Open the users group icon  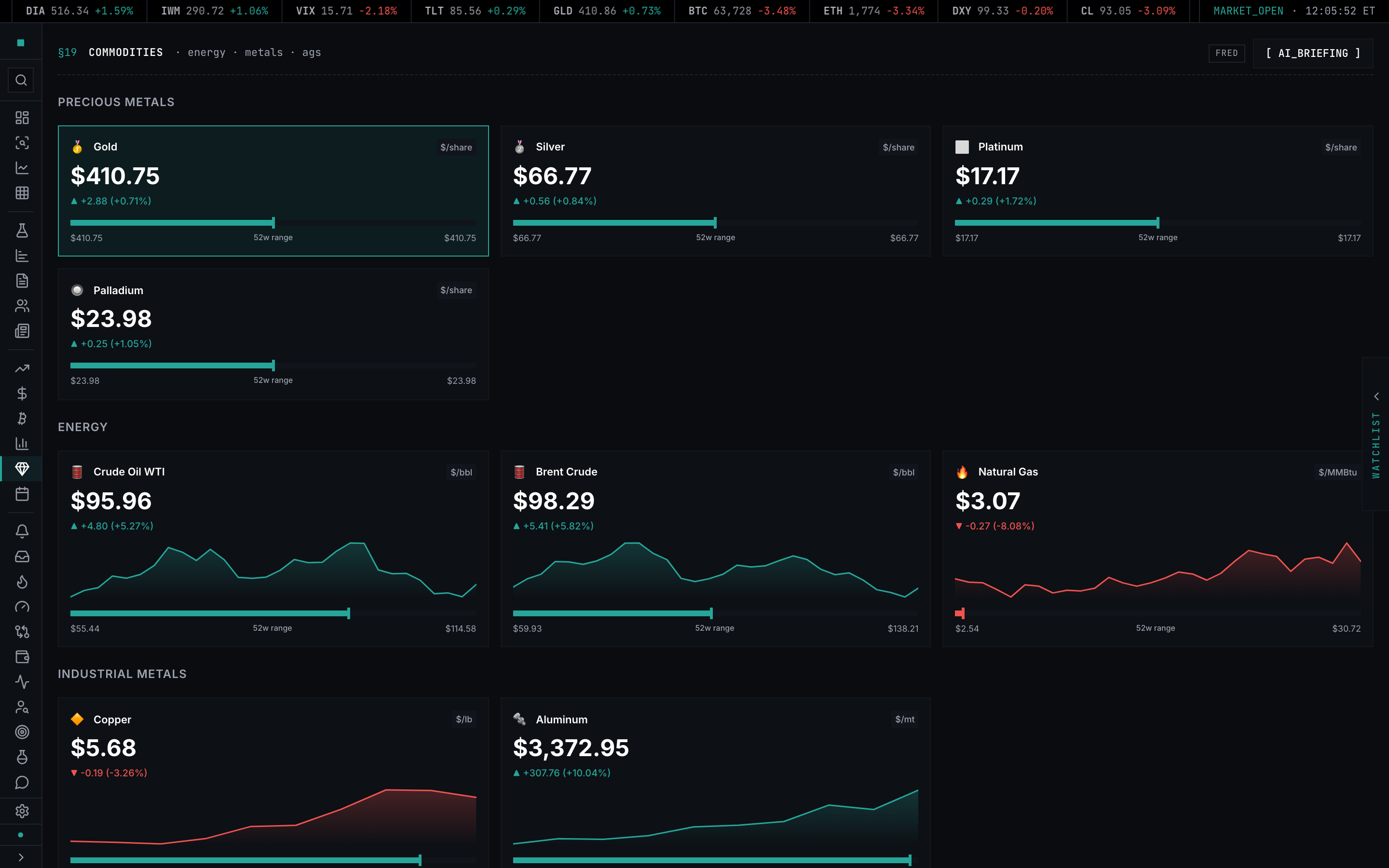point(22,306)
